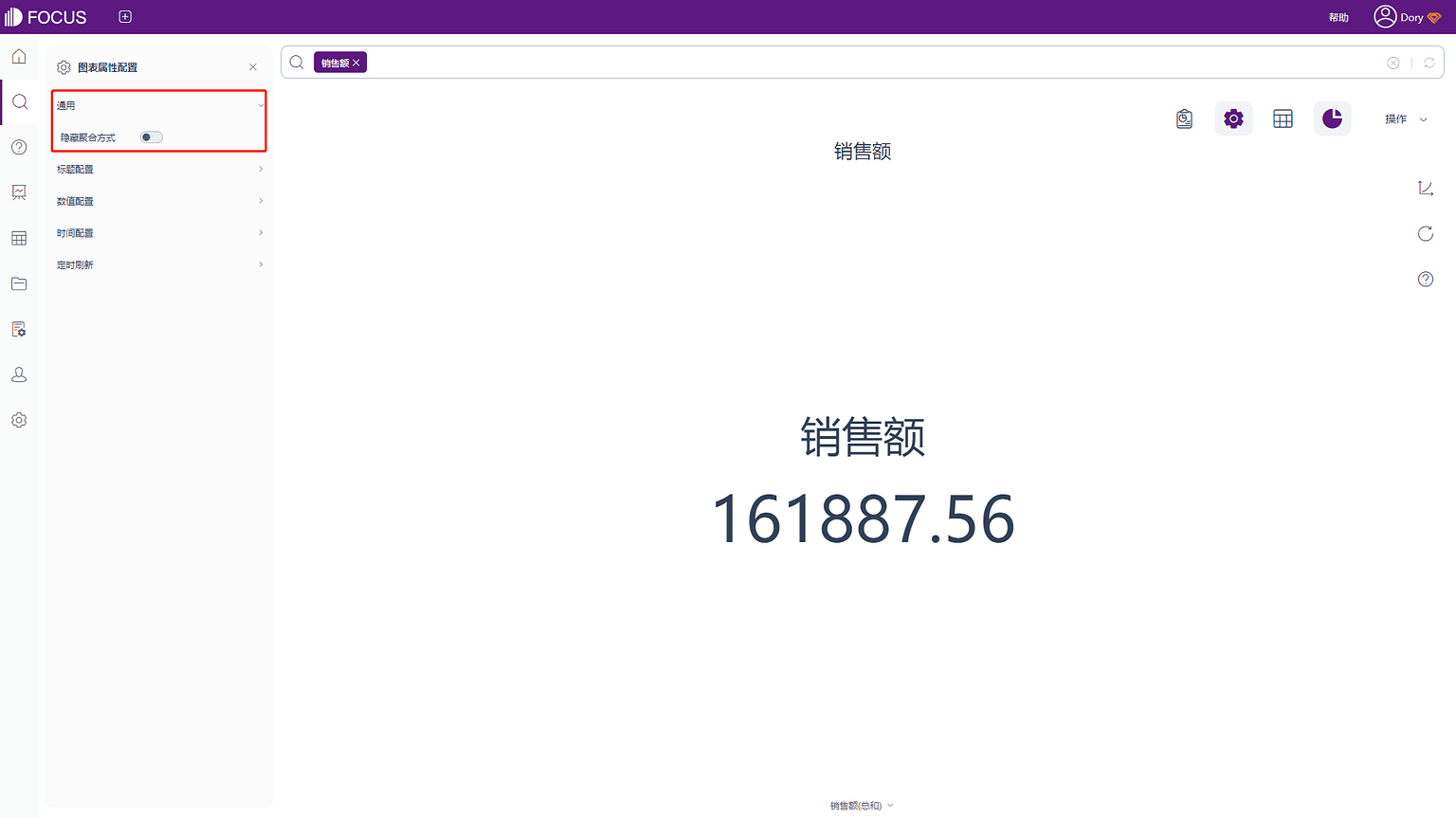Open user management icon in sidebar

click(x=19, y=374)
